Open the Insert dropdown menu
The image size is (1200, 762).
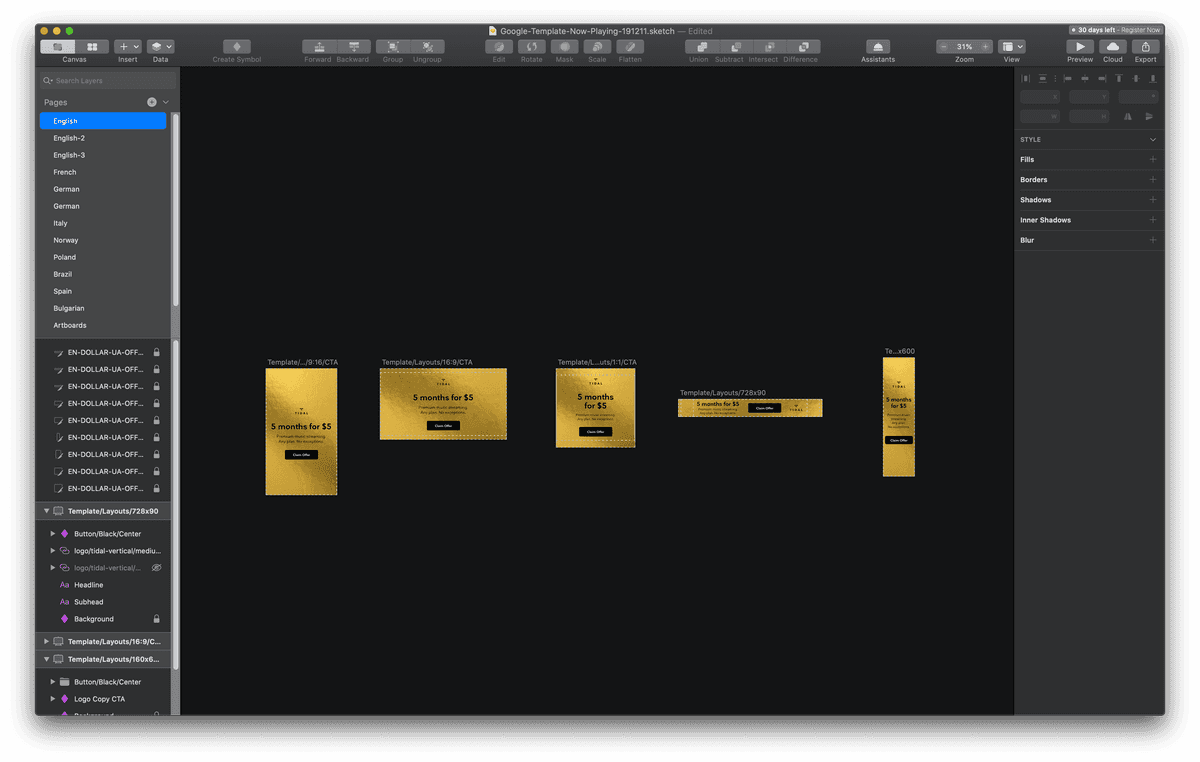(128, 47)
